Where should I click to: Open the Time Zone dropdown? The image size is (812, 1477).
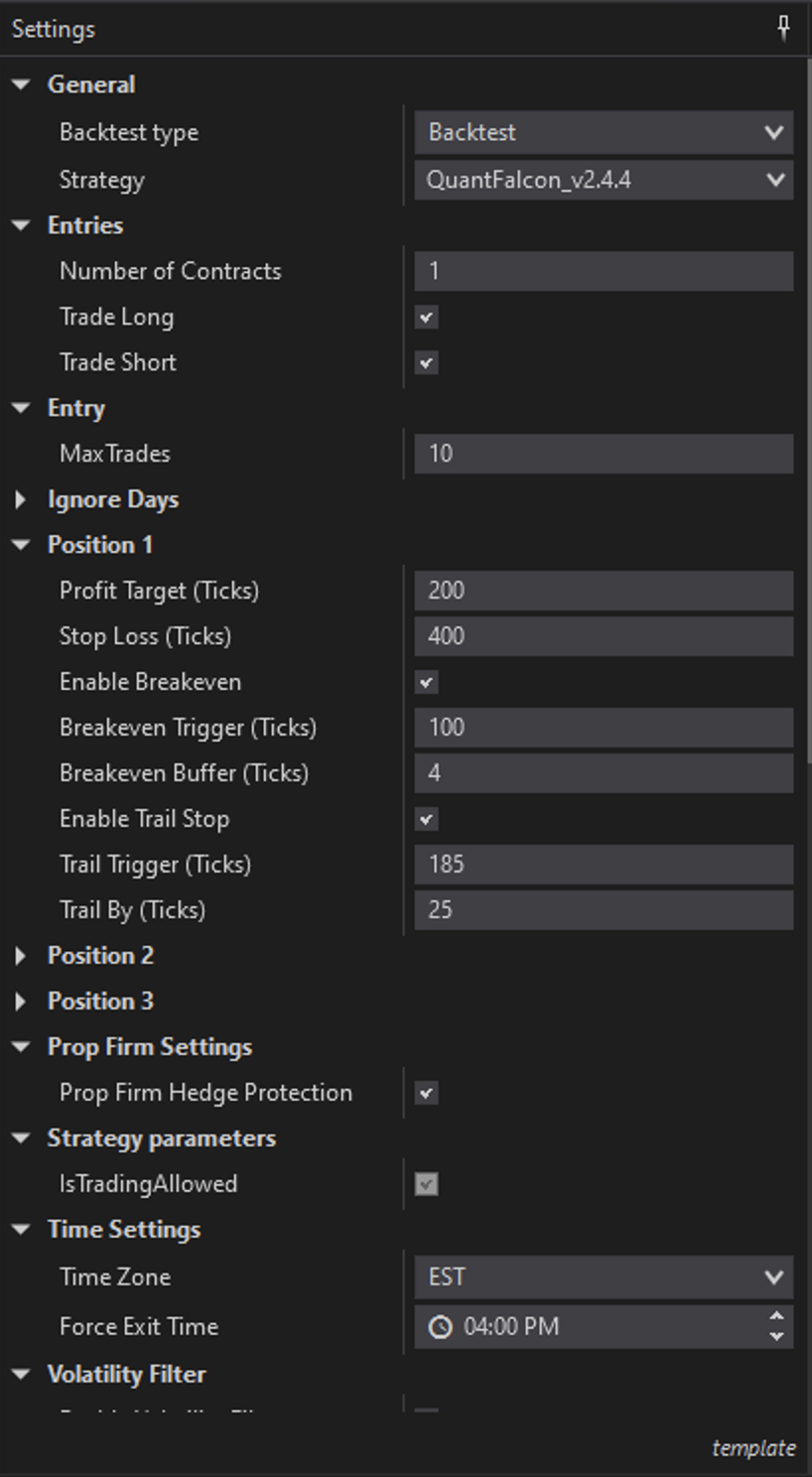(603, 1277)
